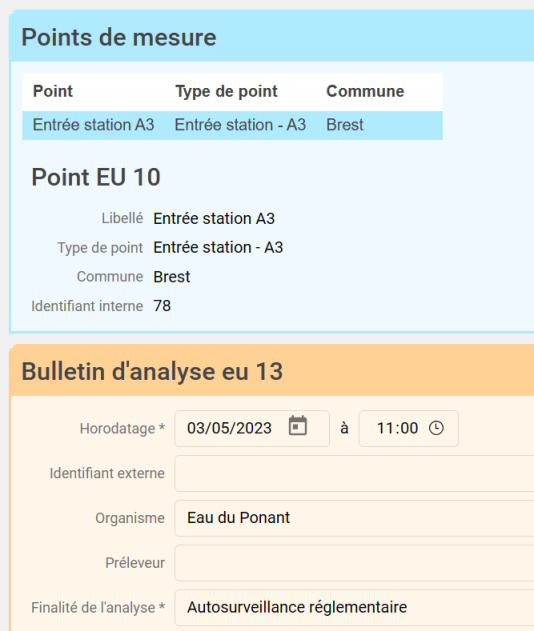Select the Entrée station A3 table row
Image resolution: width=534 pixels, height=631 pixels.
(232, 125)
